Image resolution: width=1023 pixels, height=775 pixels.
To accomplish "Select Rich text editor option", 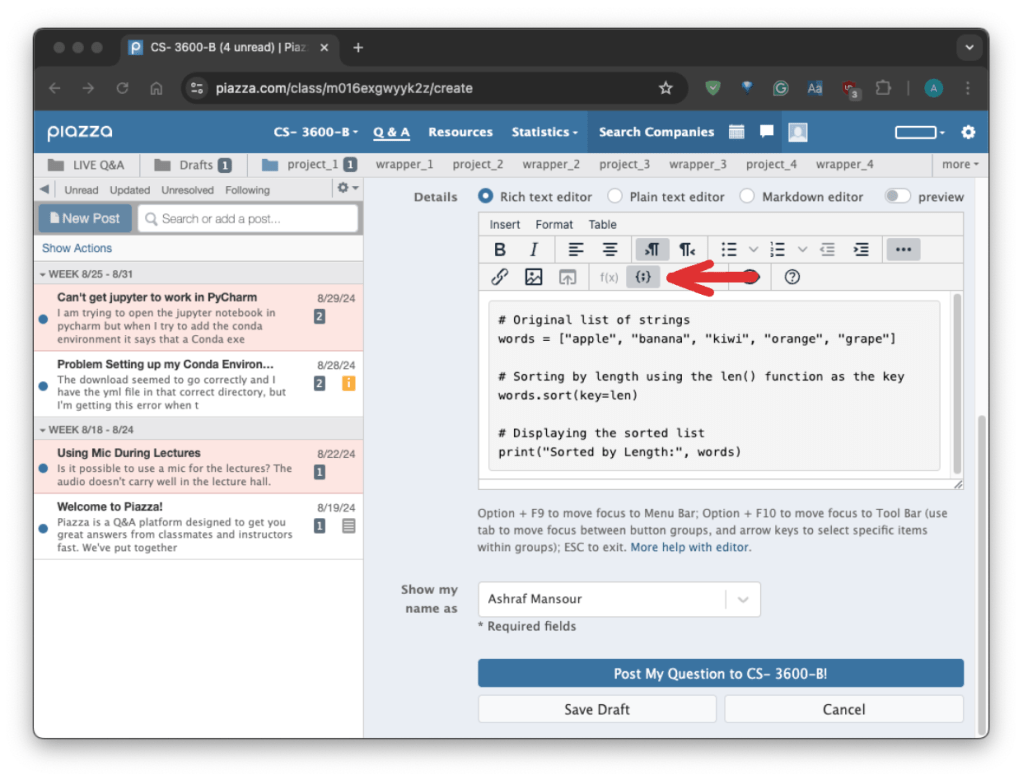I will [485, 196].
